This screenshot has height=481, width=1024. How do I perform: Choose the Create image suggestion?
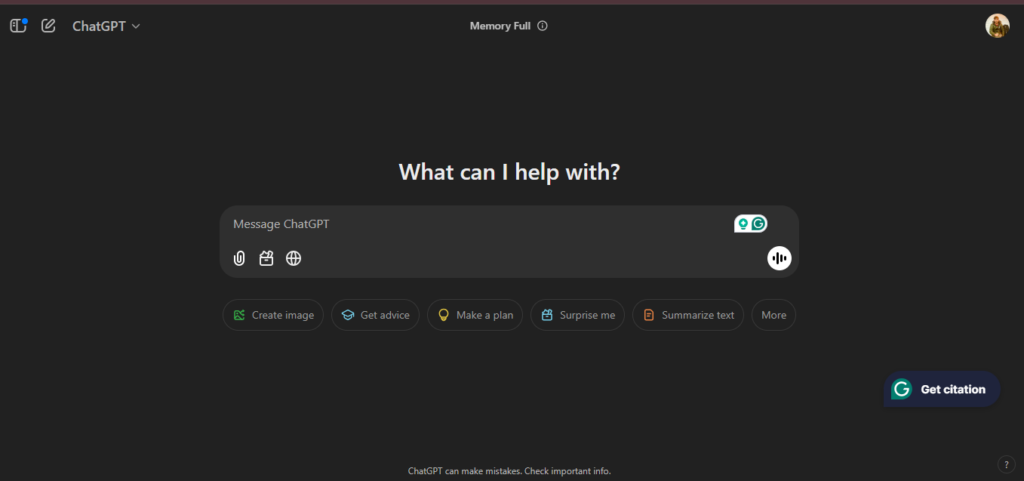tap(273, 315)
